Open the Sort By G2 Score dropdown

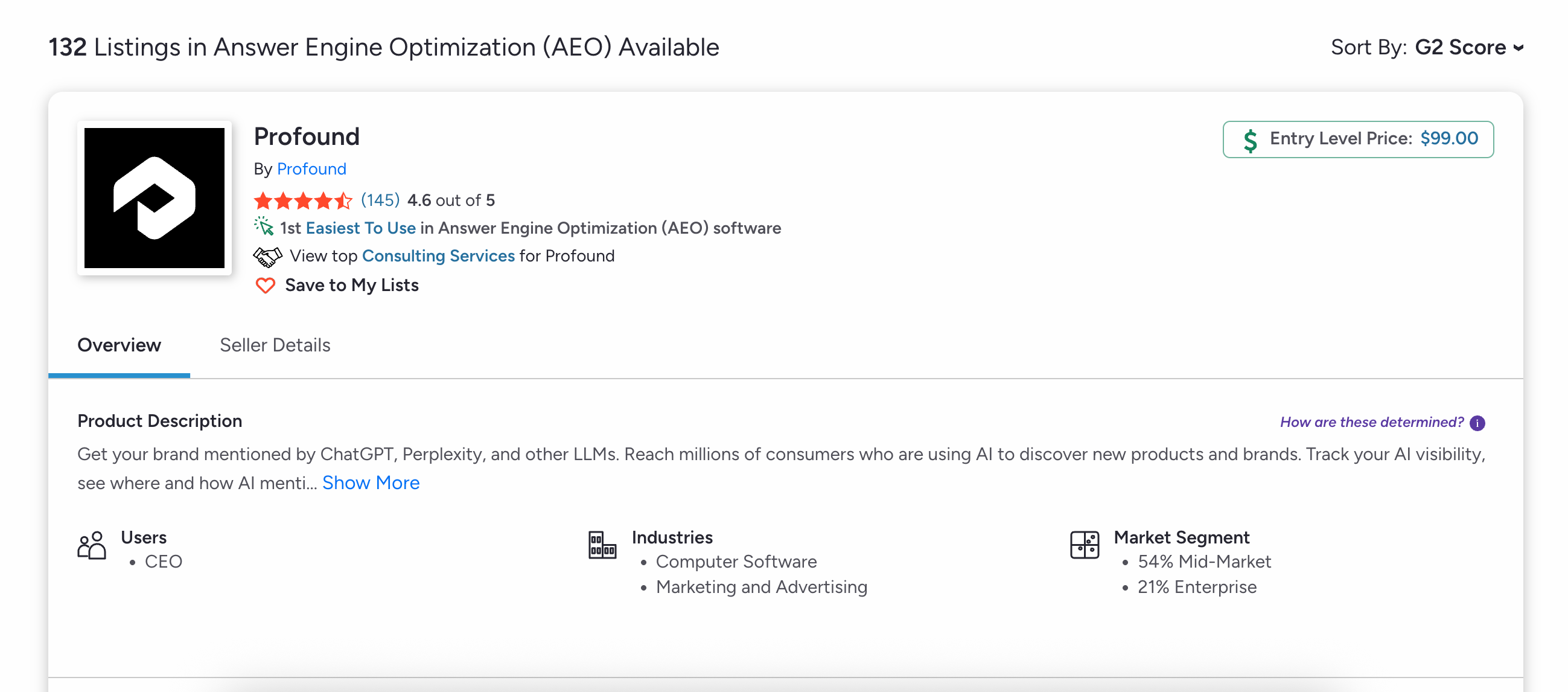pyautogui.click(x=1468, y=48)
